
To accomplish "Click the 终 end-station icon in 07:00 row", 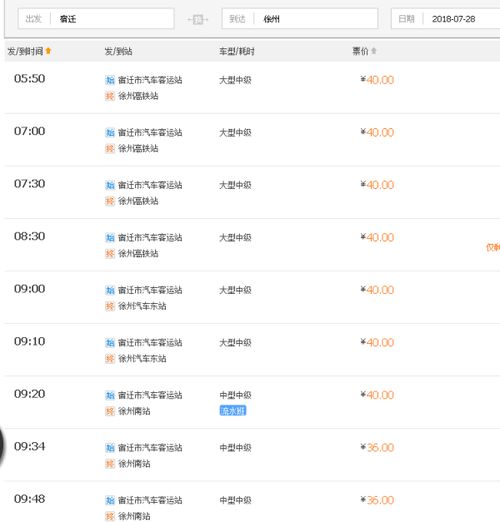I will click(110, 148).
